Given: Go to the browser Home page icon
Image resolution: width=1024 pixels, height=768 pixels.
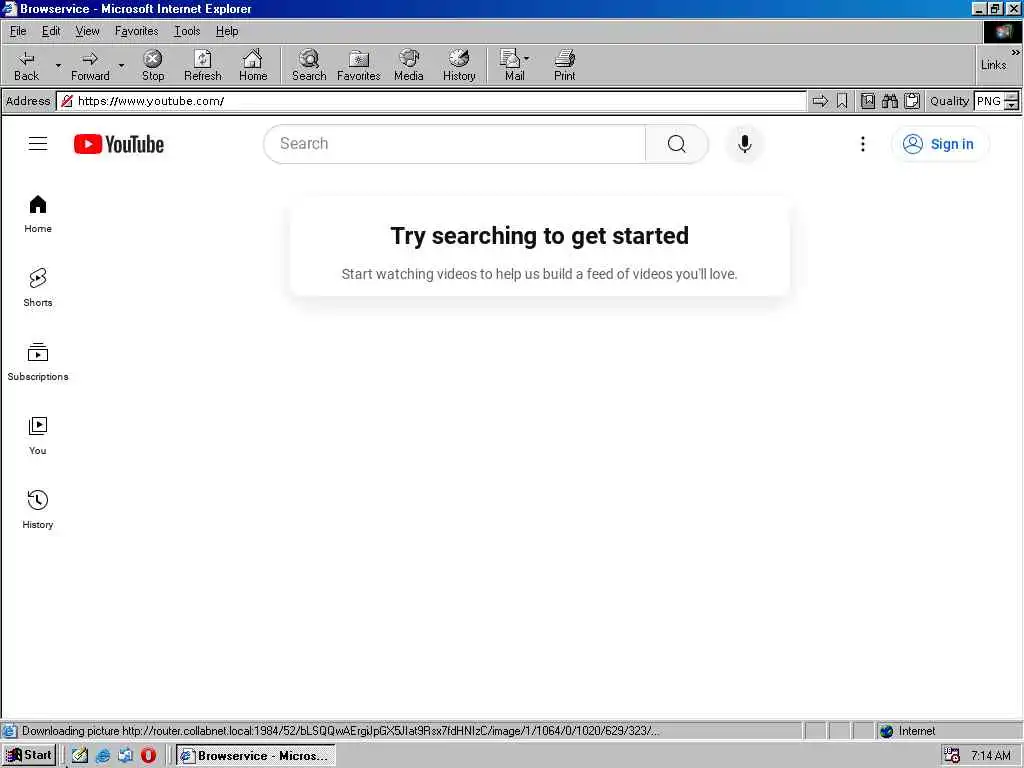Looking at the screenshot, I should tap(253, 66).
